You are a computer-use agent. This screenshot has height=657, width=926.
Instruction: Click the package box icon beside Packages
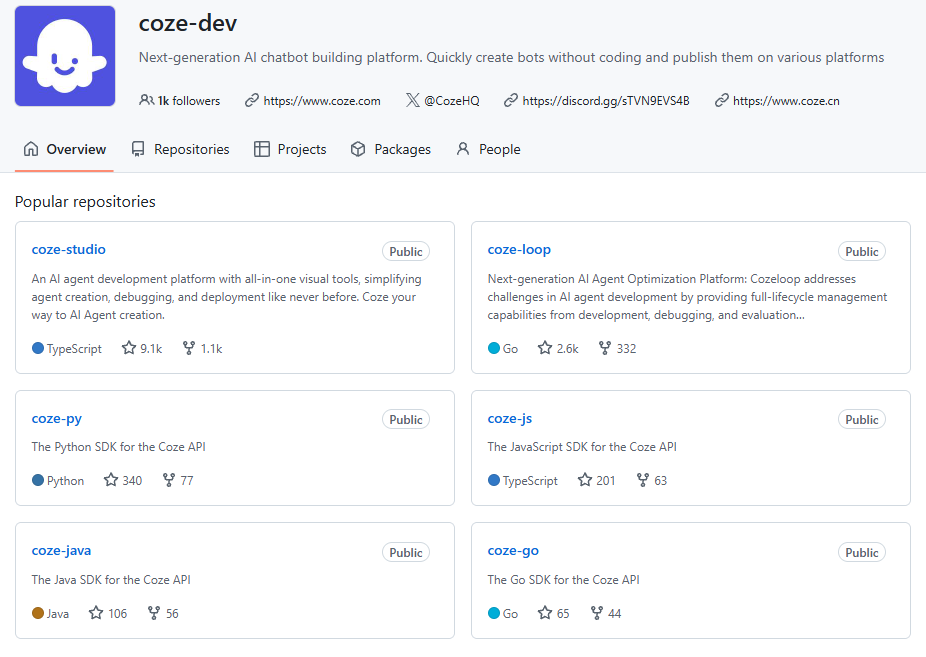[358, 148]
